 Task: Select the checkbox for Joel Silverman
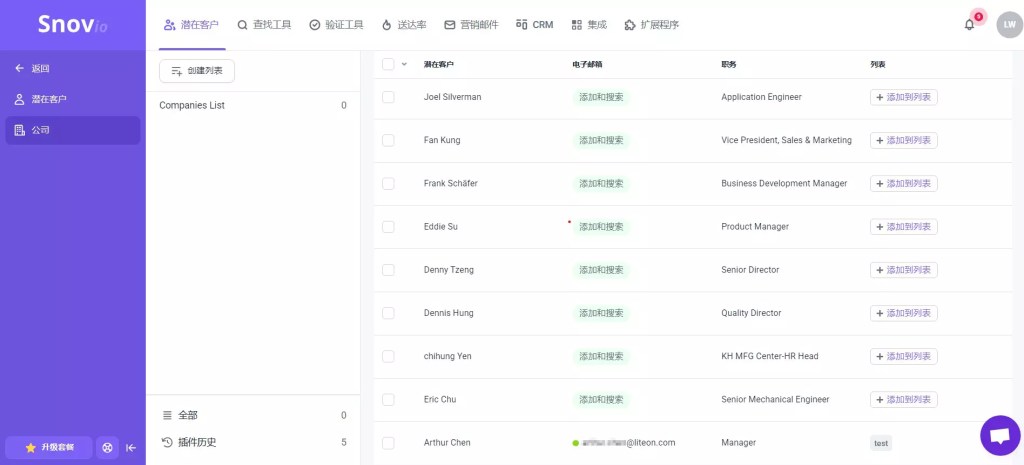[388, 97]
